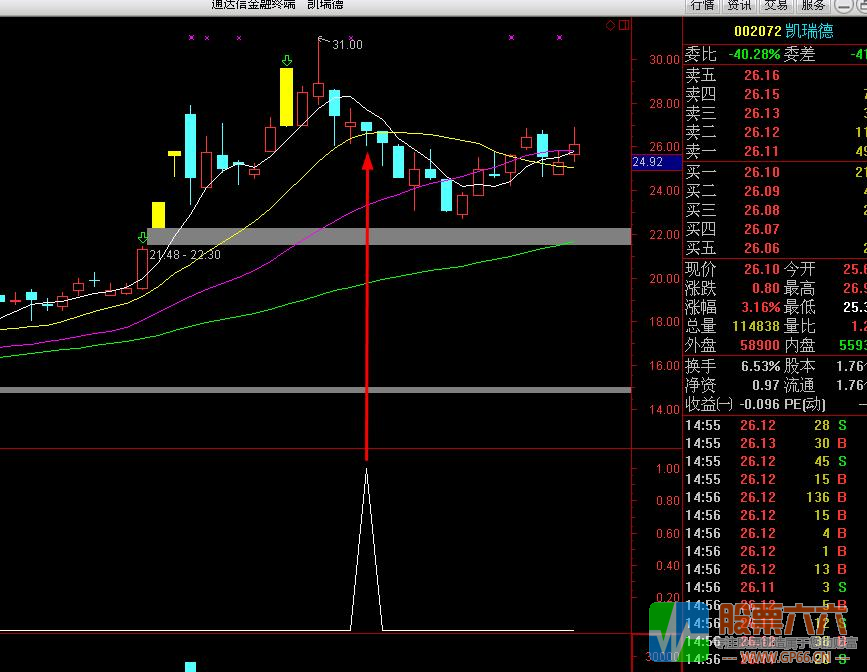Select the 买三 row at 26.08

coord(775,210)
